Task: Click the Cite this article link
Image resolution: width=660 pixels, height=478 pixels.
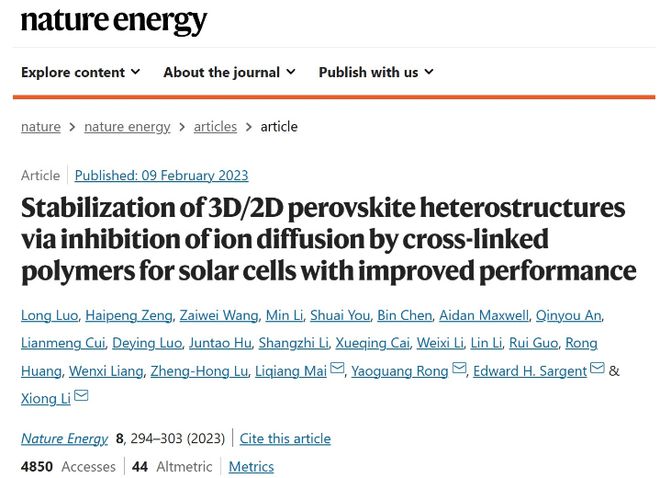Action: point(285,438)
